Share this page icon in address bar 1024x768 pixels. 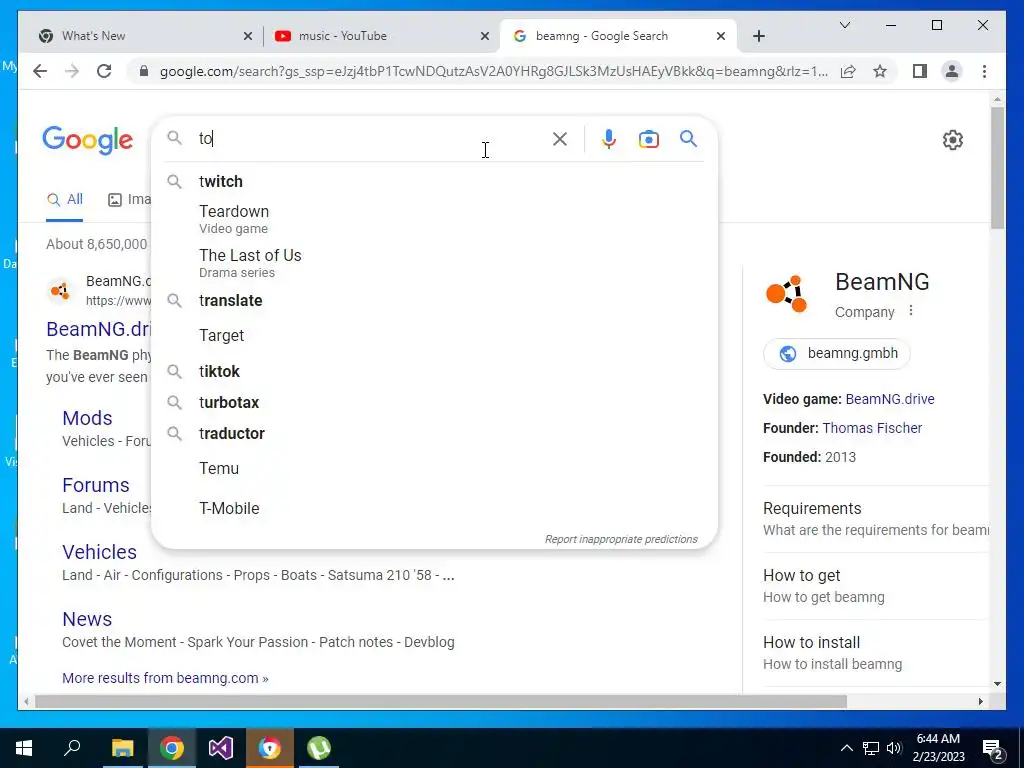click(x=848, y=71)
